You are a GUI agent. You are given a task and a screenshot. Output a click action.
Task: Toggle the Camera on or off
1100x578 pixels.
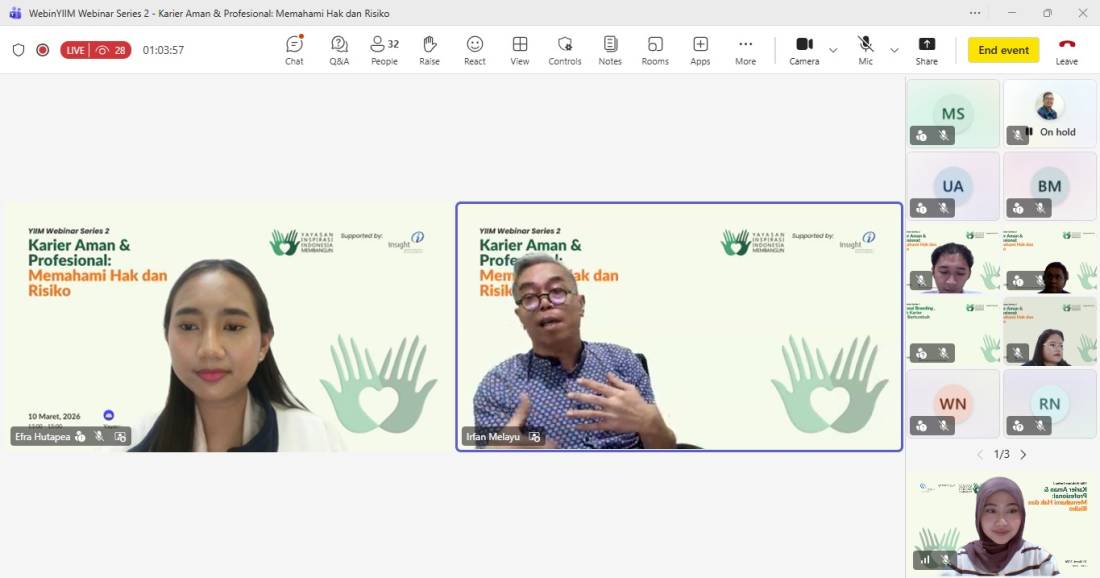pyautogui.click(x=804, y=50)
